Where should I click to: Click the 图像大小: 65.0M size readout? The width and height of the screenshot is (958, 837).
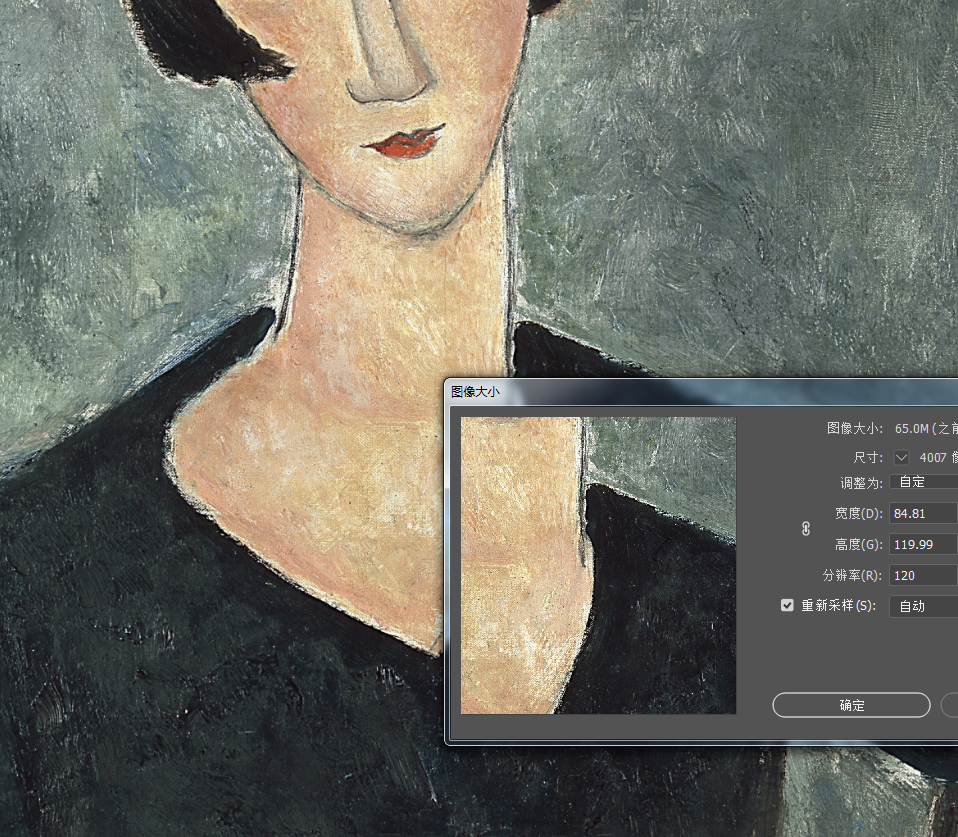pyautogui.click(x=891, y=428)
